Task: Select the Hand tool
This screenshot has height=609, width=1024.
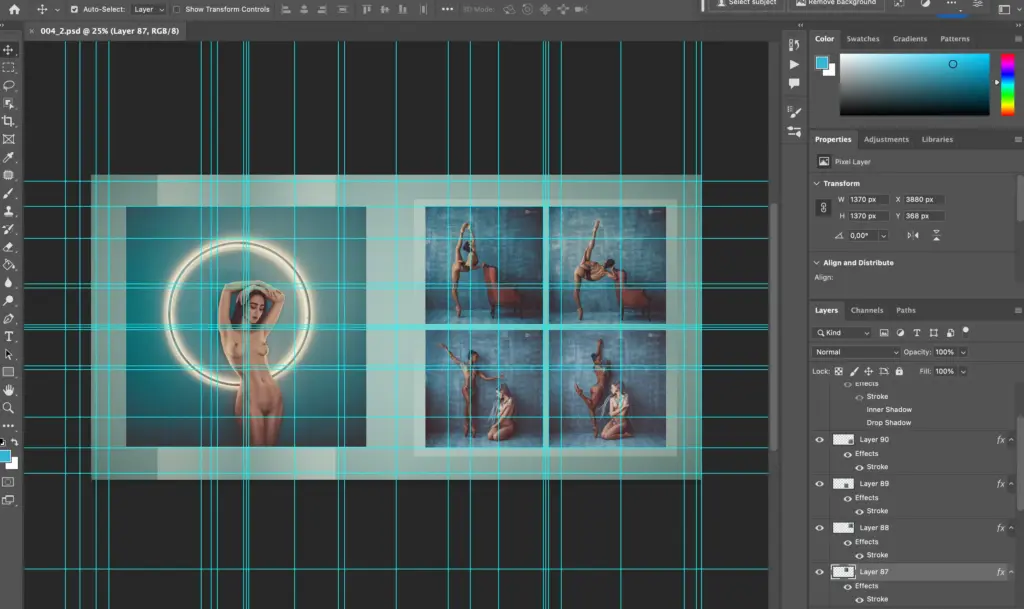Action: point(8,390)
